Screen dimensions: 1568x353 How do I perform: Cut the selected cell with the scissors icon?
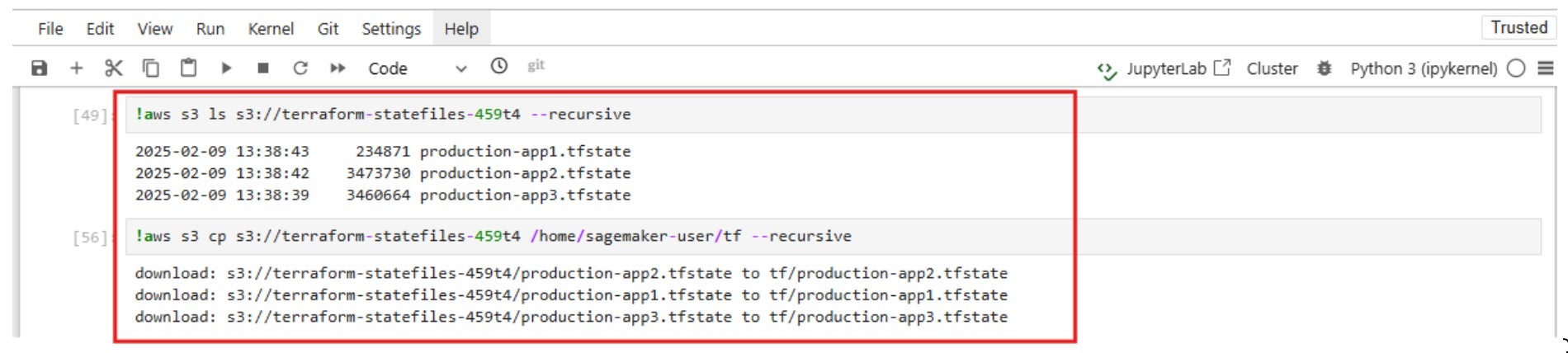(x=114, y=68)
